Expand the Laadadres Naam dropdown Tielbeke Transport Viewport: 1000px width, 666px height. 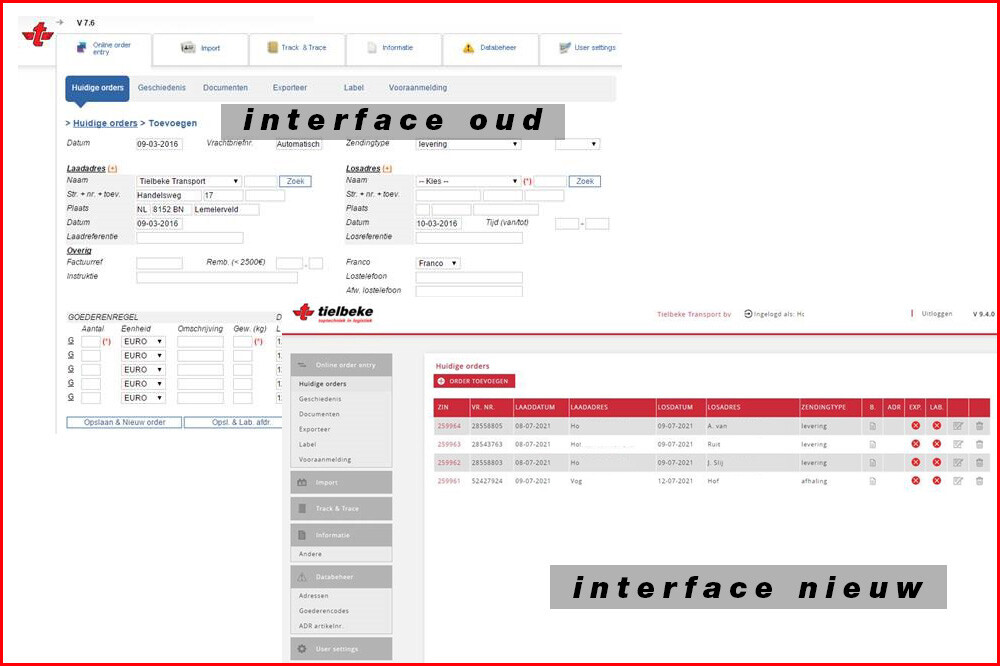[189, 181]
